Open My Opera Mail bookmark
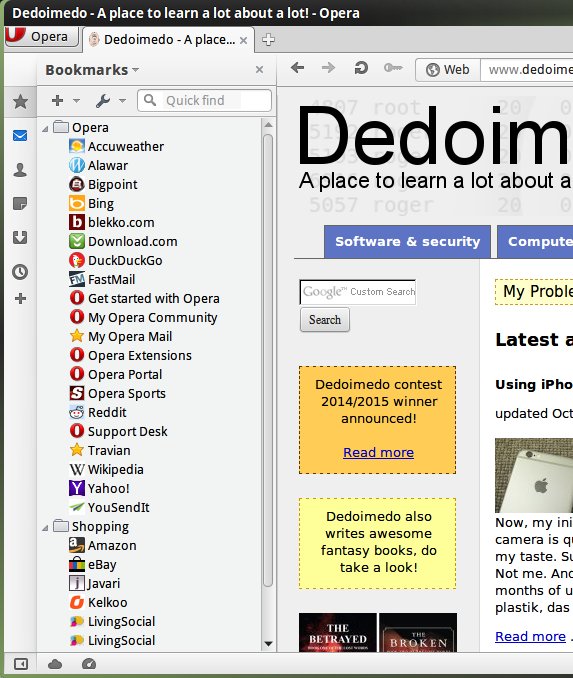The image size is (573, 678). (x=121, y=337)
